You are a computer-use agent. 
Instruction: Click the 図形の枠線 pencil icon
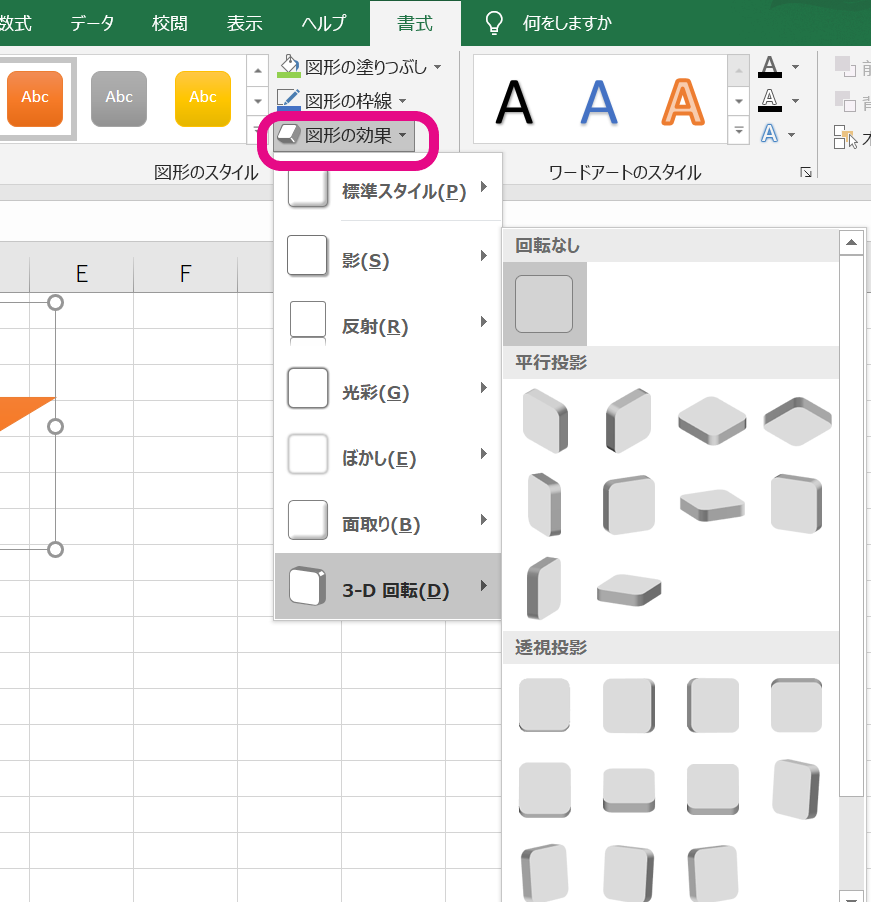pos(291,97)
